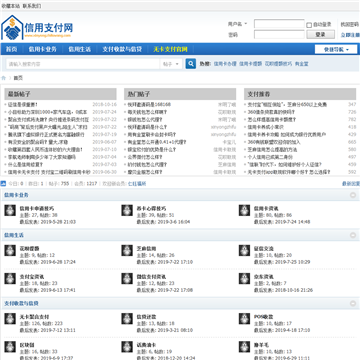Open the 区块链 forum icon

pos(10,347)
